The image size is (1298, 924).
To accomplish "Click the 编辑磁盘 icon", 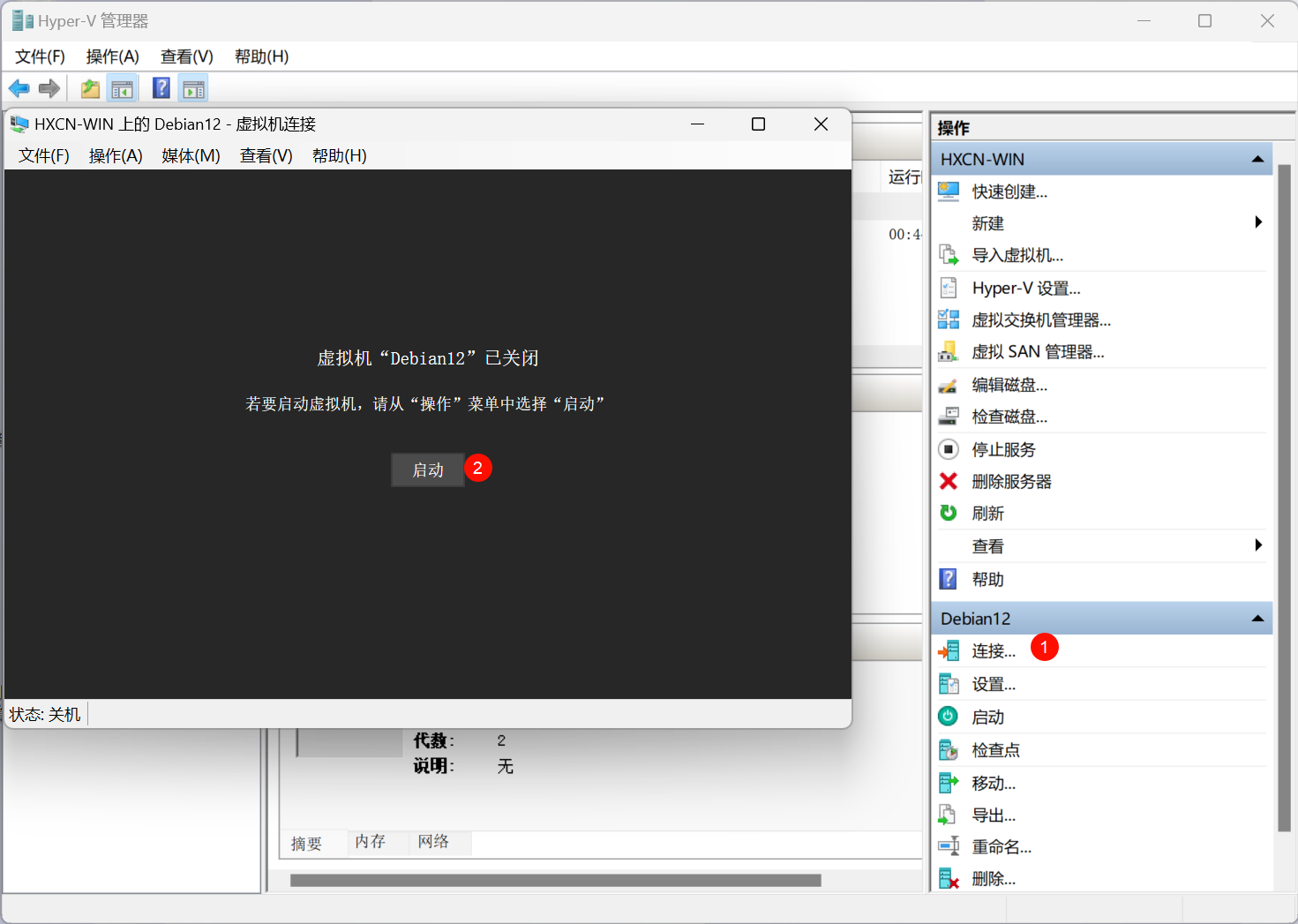I will tap(949, 385).
